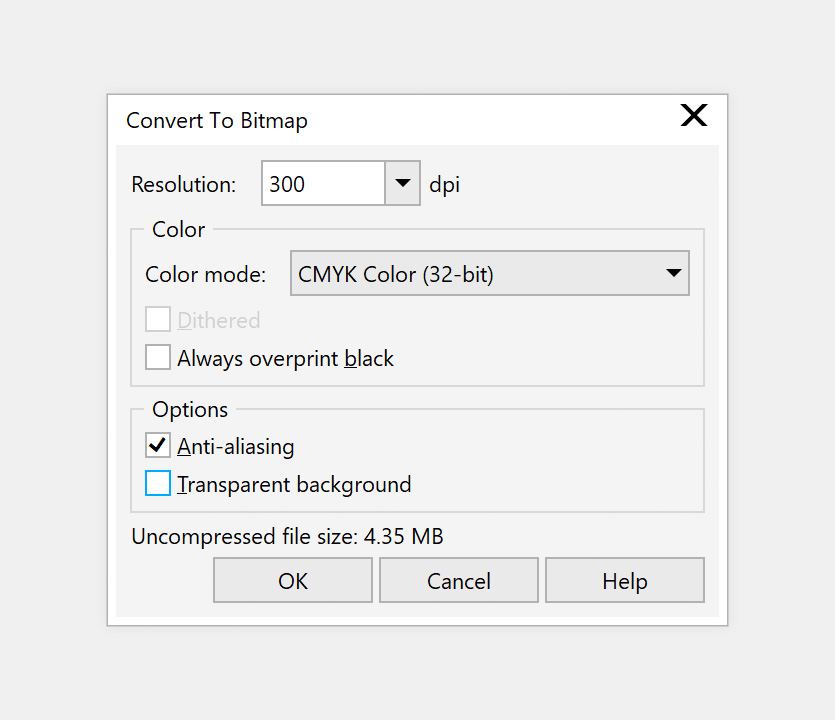Open the Resolution dropdown arrow
The image size is (835, 720).
point(403,183)
